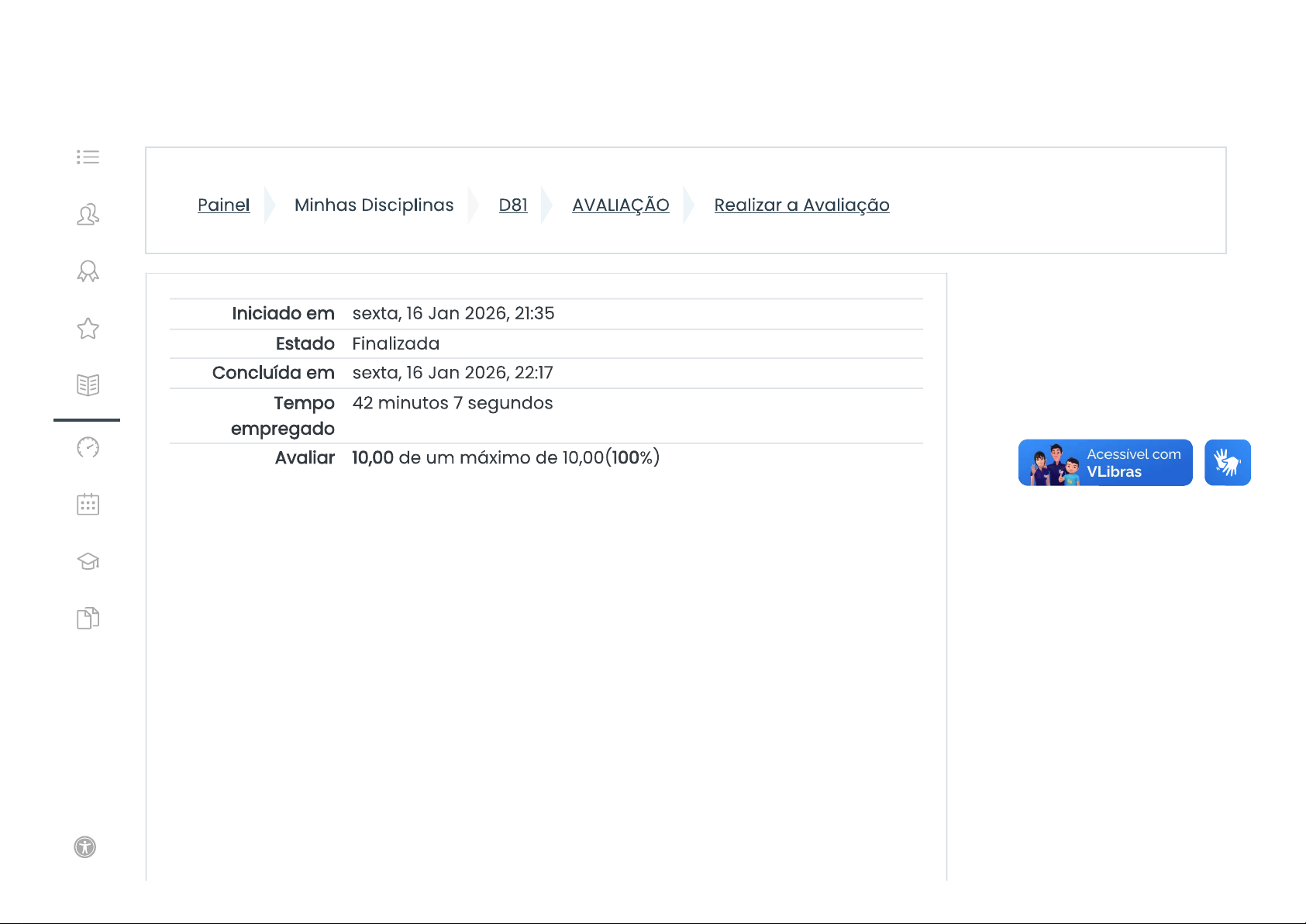The image size is (1306, 924).
Task: Open the calendar icon in sidebar
Action: [88, 505]
